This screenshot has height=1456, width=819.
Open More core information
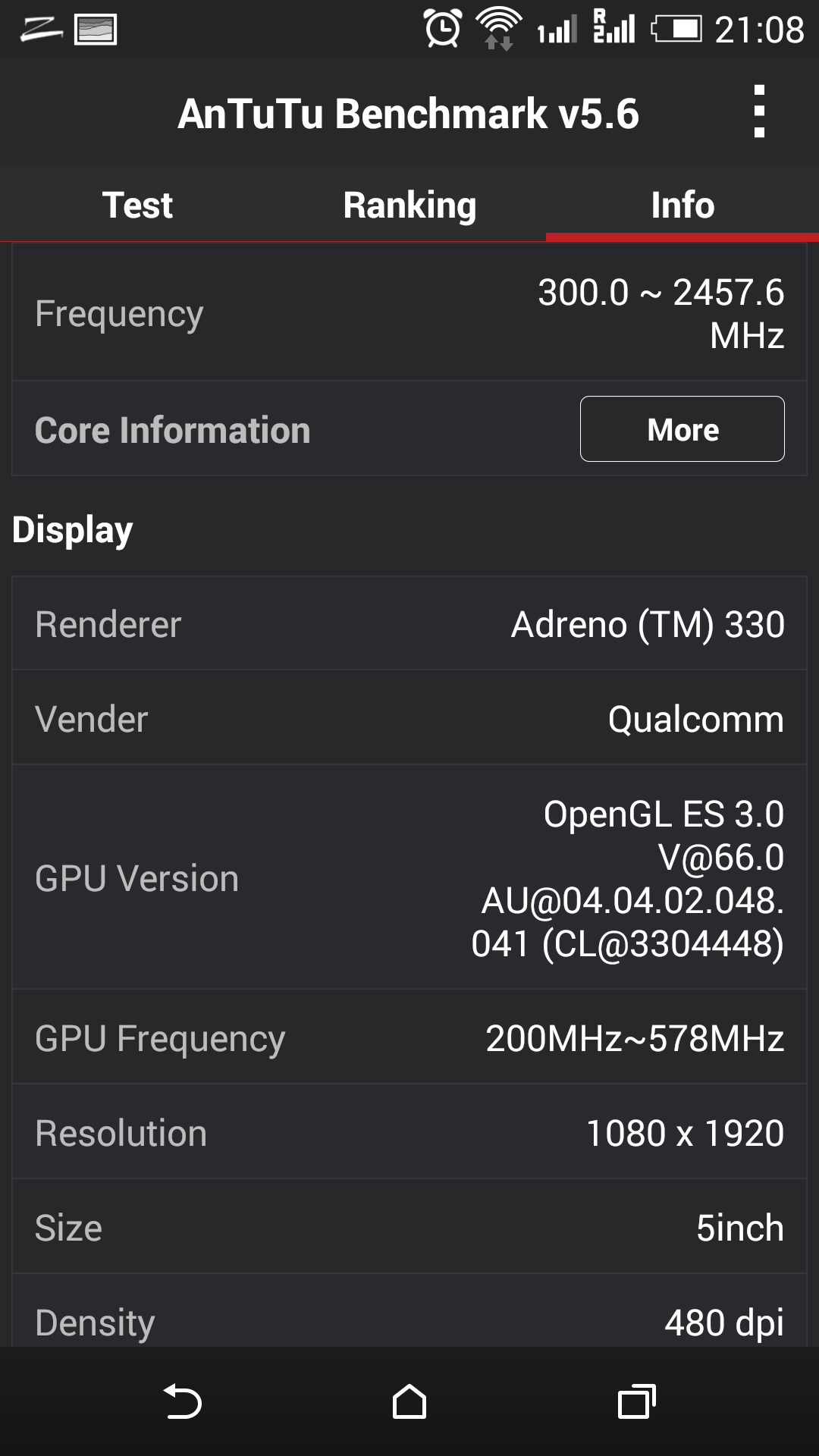pyautogui.click(x=682, y=429)
